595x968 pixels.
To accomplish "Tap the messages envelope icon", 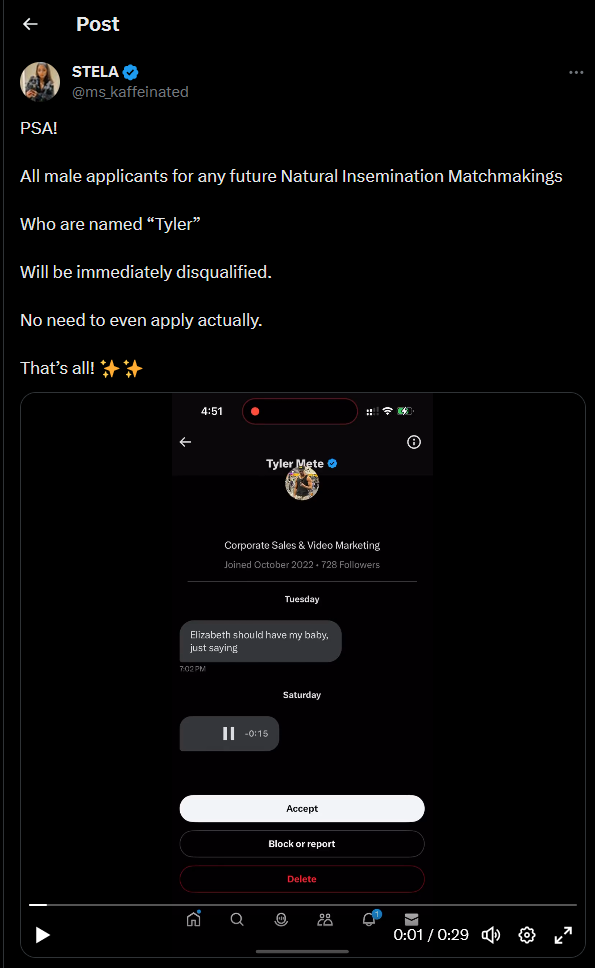I will pos(412,919).
